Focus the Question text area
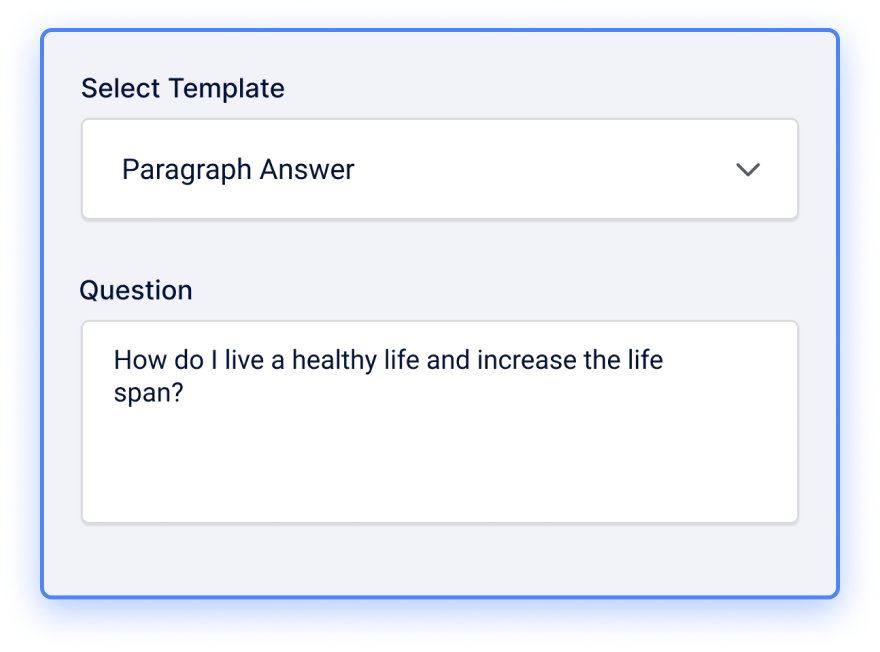This screenshot has height=652, width=880. point(439,422)
